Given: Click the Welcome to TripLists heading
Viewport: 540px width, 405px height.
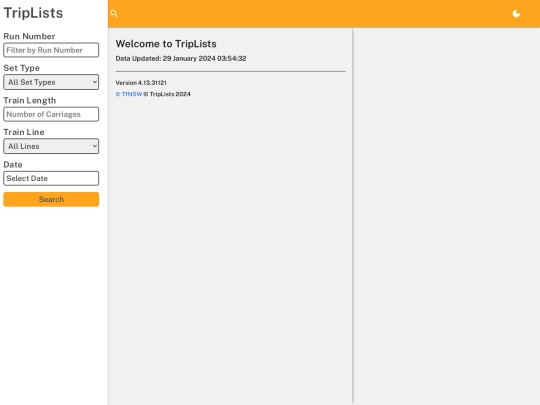Looking at the screenshot, I should click(x=166, y=44).
